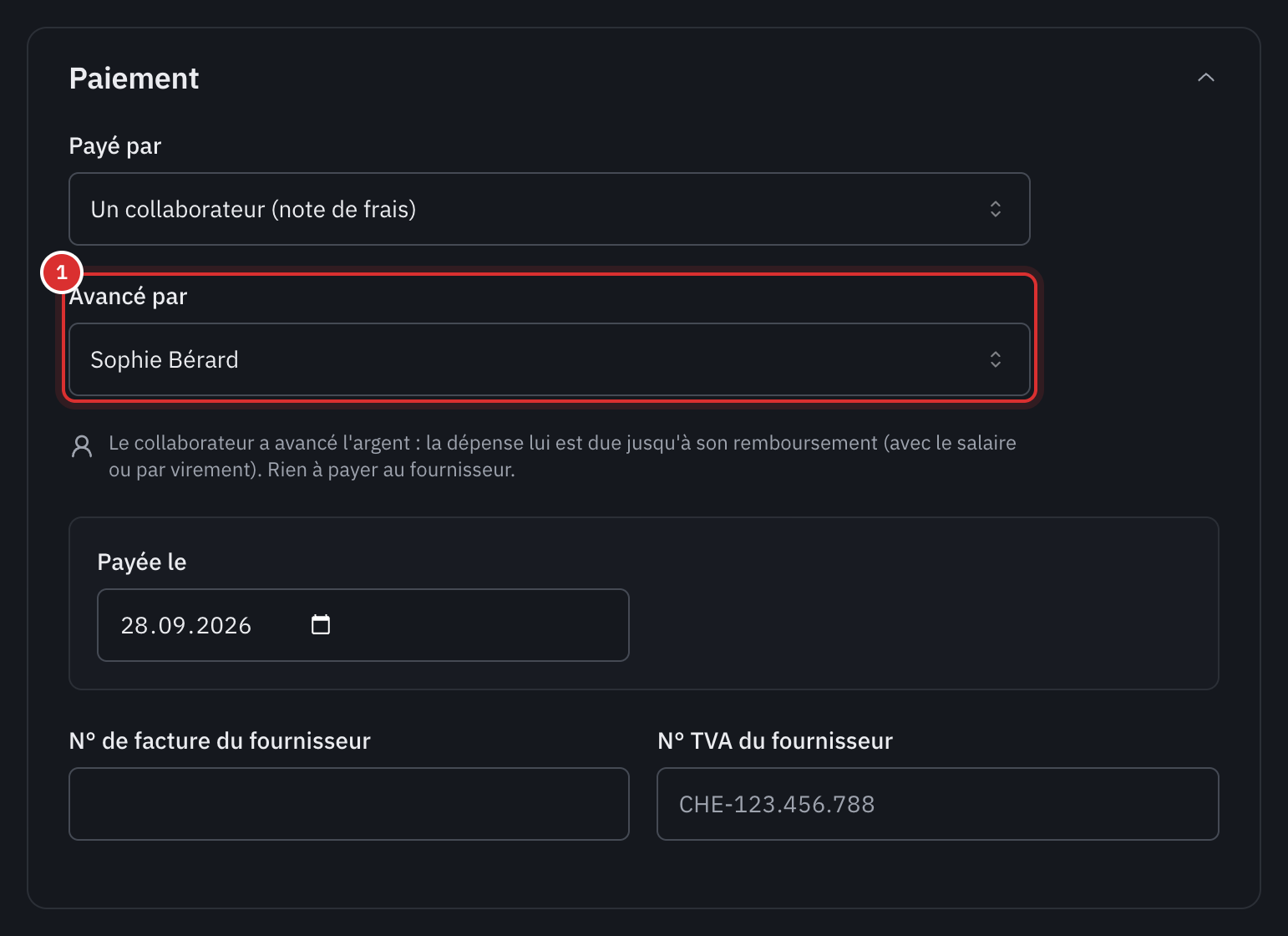Open the calendar picker icon
This screenshot has height=936, width=1288.
[x=321, y=624]
